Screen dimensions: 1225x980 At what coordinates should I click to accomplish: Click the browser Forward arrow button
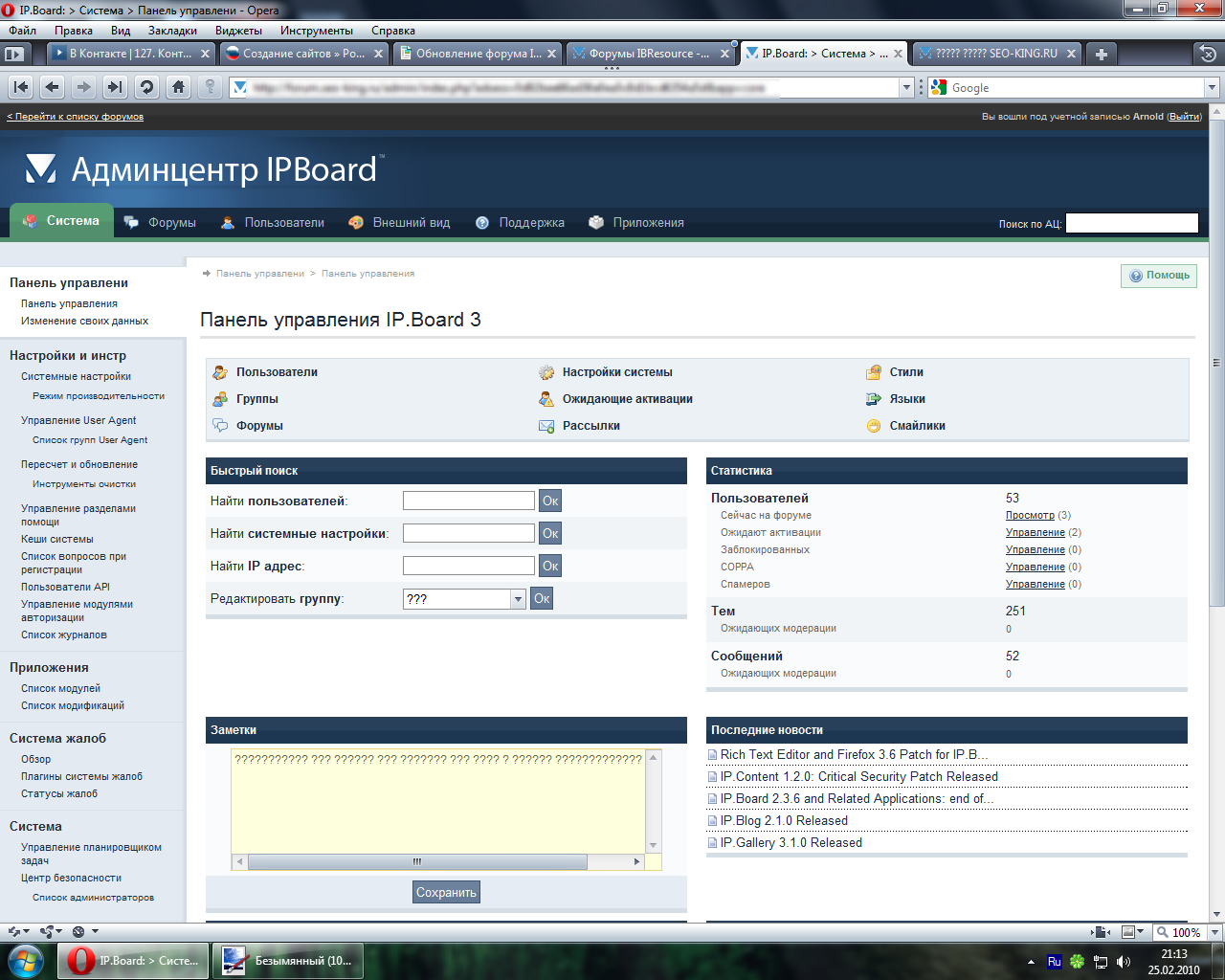[84, 87]
